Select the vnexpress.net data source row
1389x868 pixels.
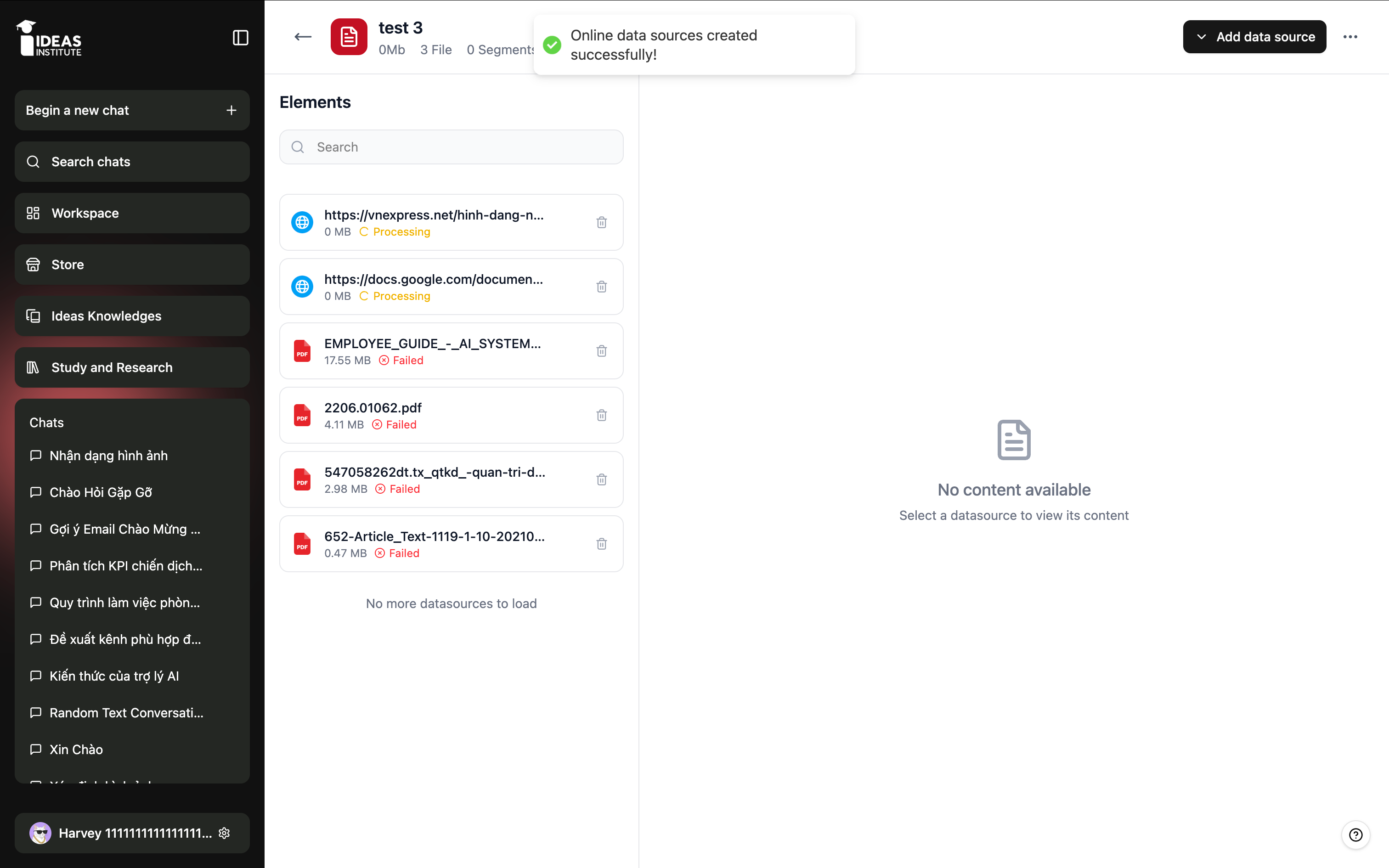click(451, 222)
